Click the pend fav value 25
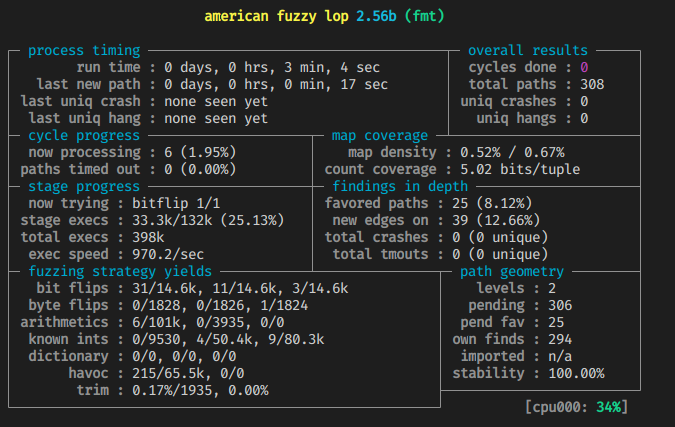This screenshot has height=427, width=675. point(556,322)
